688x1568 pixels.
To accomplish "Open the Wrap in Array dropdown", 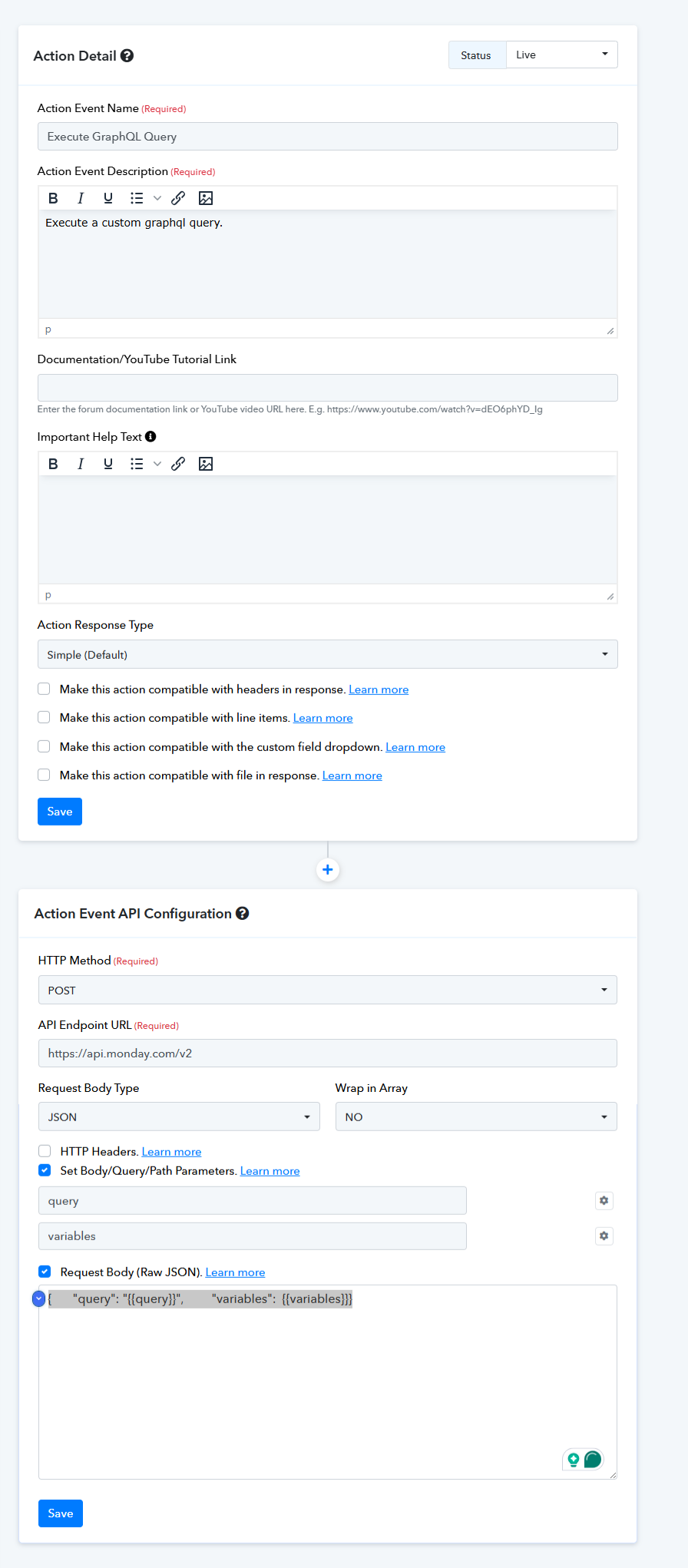I will [475, 1117].
